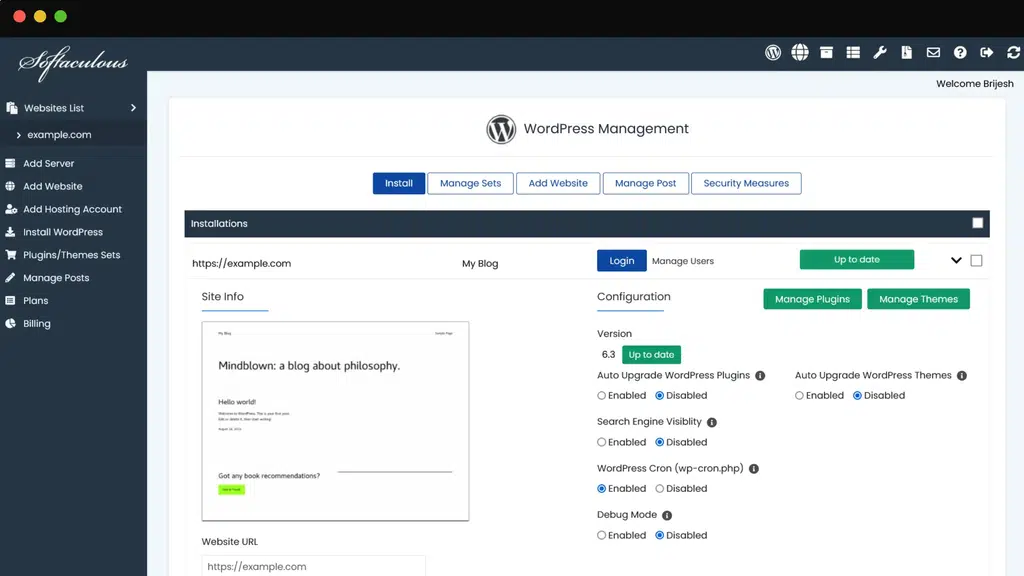Open the wrench settings icon
This screenshot has height=576, width=1024.
click(x=880, y=52)
